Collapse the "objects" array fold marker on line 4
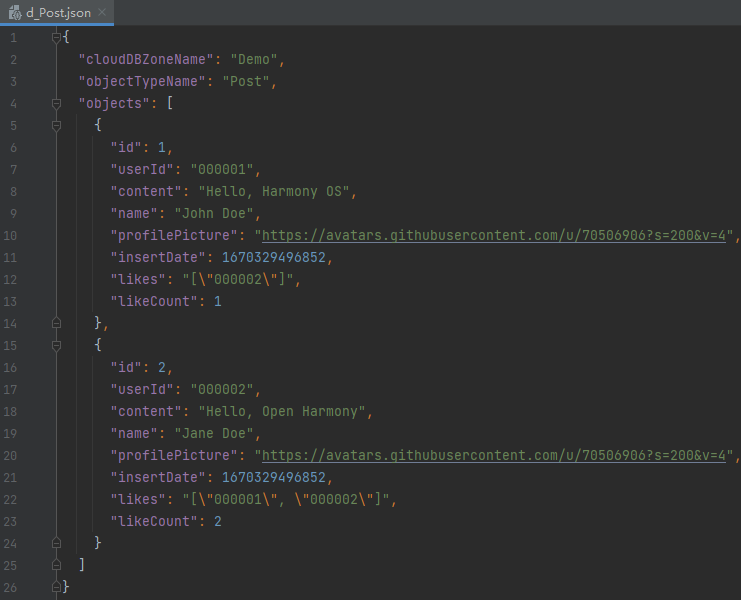This screenshot has width=741, height=600. tap(57, 103)
